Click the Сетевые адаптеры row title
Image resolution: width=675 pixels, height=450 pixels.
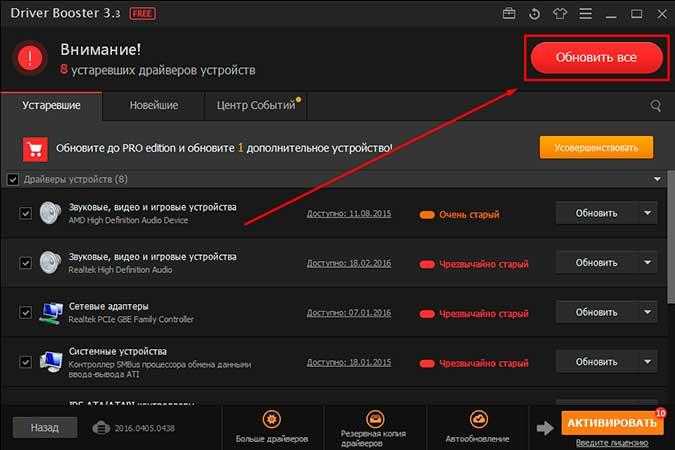pos(108,306)
